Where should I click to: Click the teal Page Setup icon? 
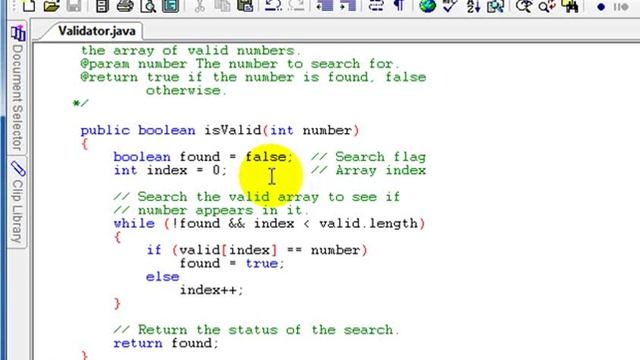click(170, 6)
